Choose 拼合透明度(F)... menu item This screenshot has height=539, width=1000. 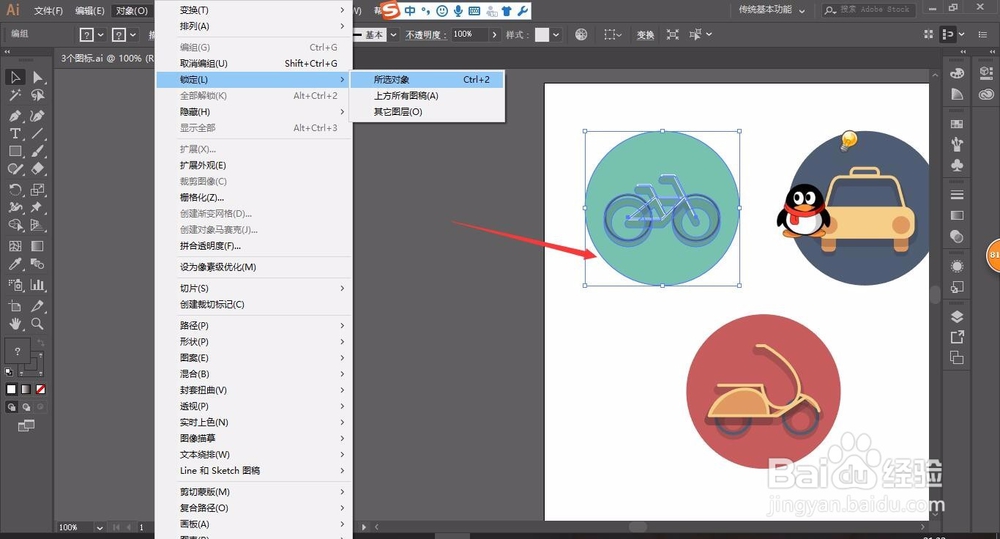(254, 246)
